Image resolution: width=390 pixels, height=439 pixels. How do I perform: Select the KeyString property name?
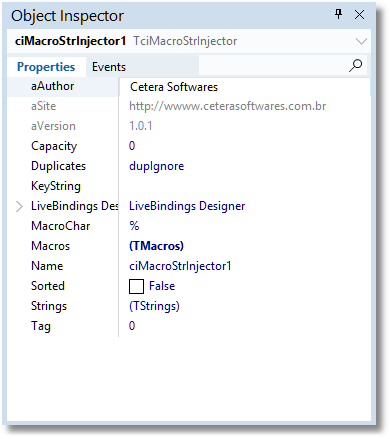tap(56, 186)
